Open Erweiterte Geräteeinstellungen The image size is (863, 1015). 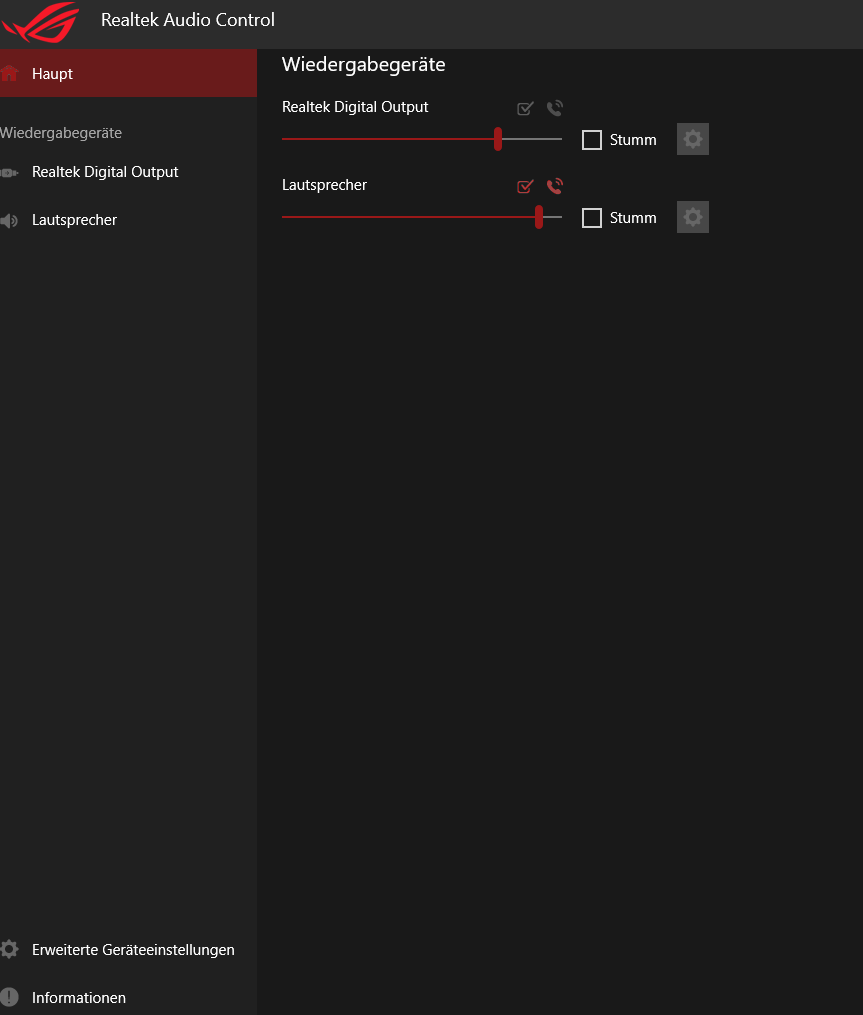pyautogui.click(x=128, y=950)
